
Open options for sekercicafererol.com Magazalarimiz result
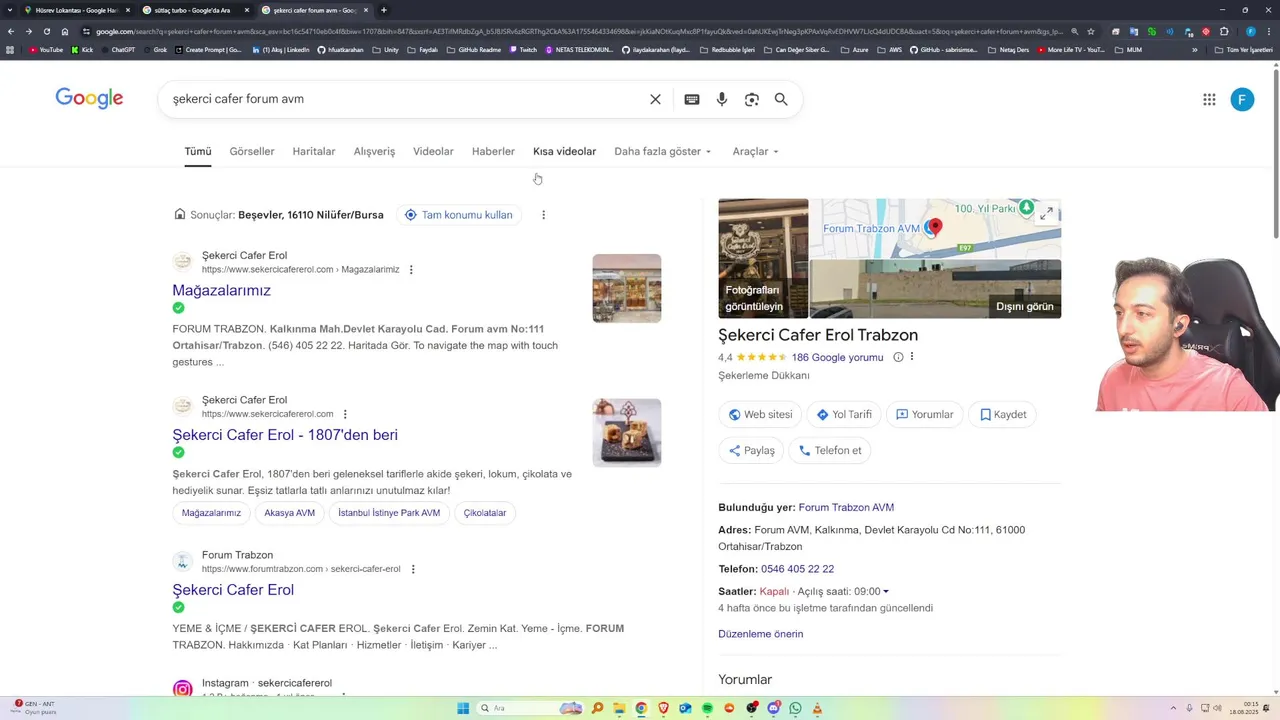click(x=411, y=270)
